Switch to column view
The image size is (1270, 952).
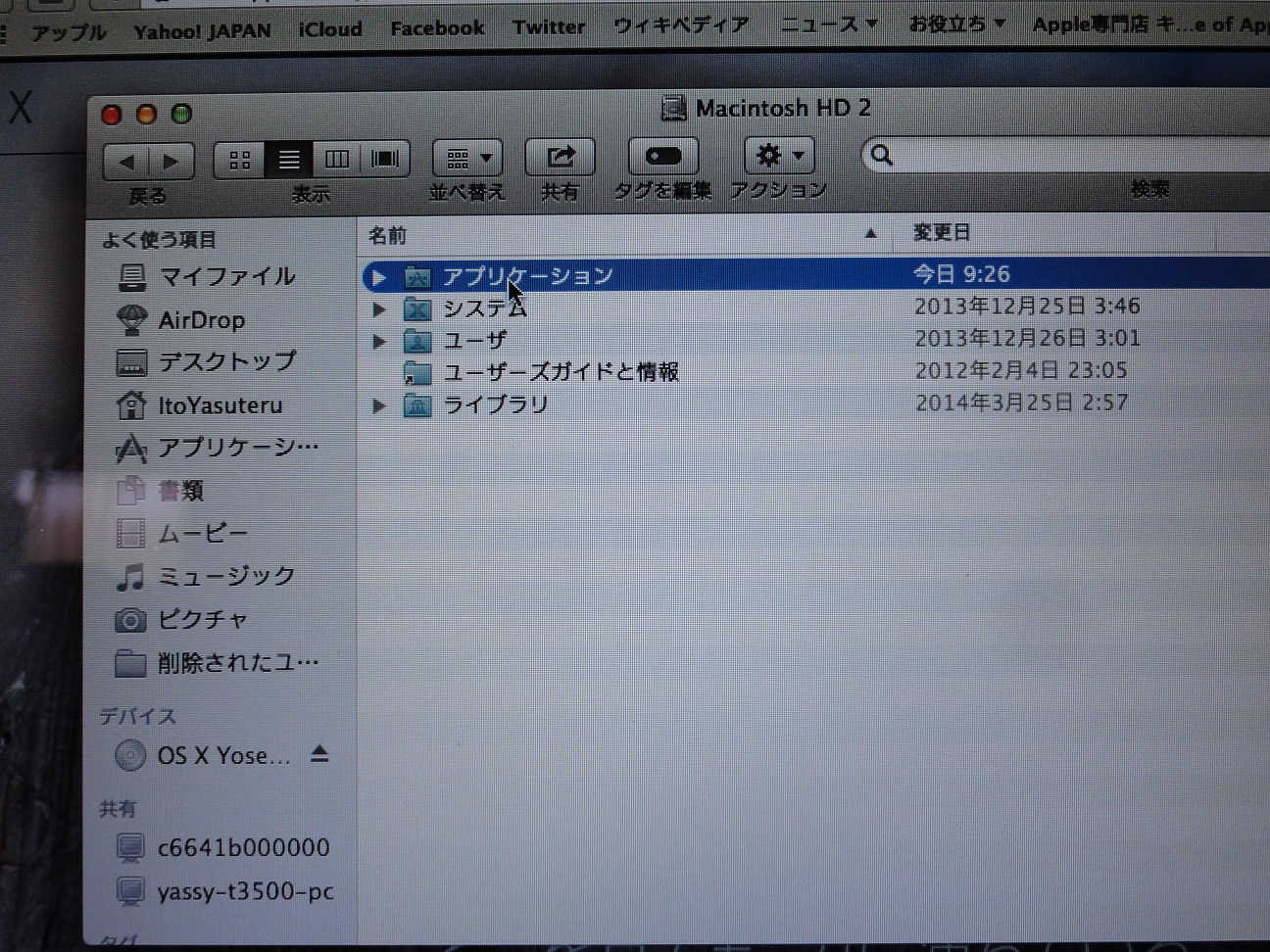(x=336, y=159)
